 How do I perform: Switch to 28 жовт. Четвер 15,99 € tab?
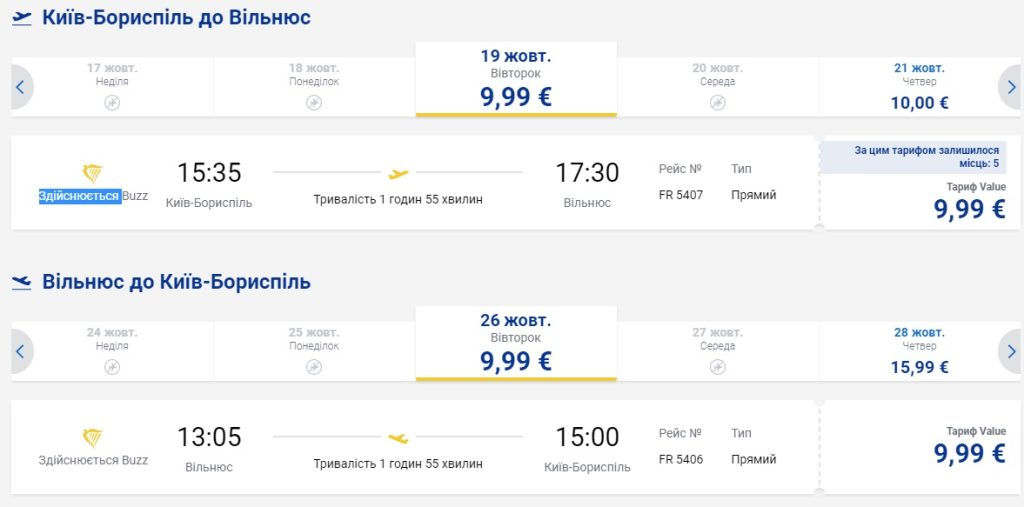(x=919, y=351)
